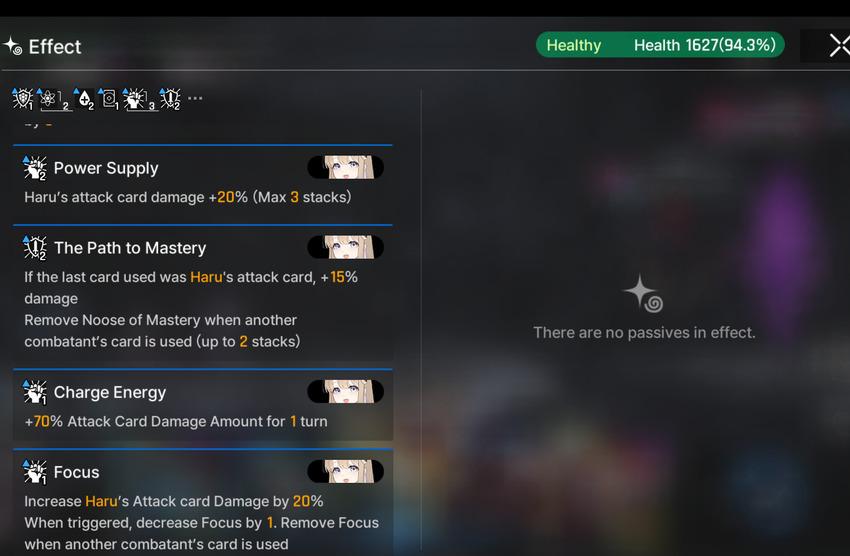Select the card buff icon with stack 1

[108, 99]
